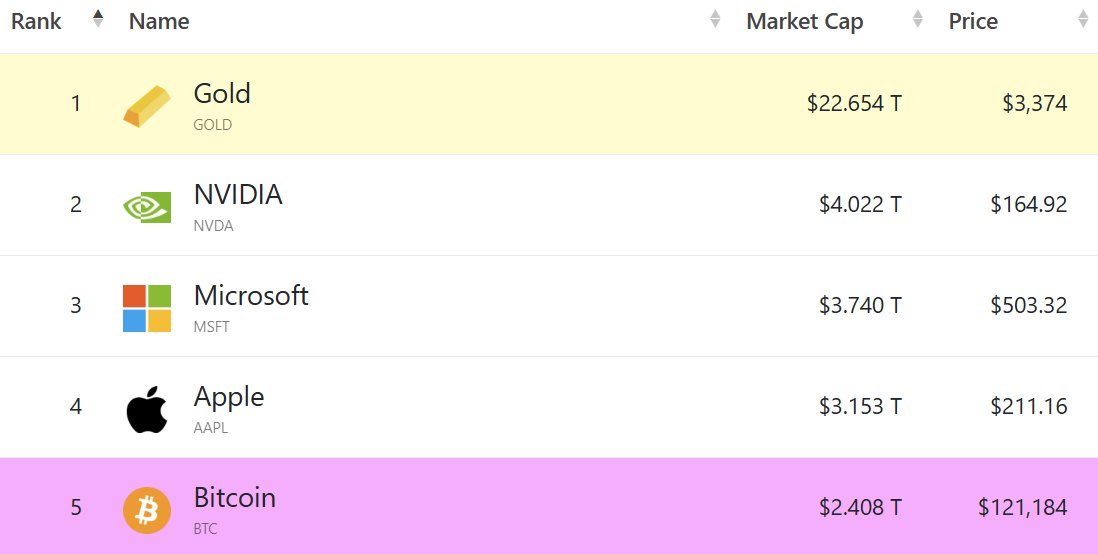
Task: Click Bitcoin's $121,184 price cell
Action: click(x=1022, y=507)
